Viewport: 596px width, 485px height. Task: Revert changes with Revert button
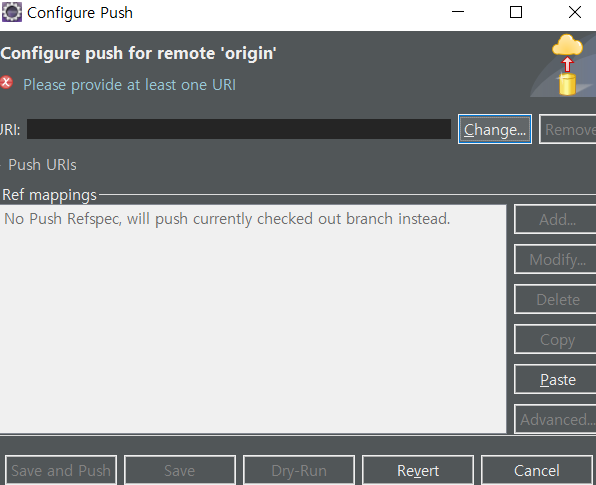(418, 471)
